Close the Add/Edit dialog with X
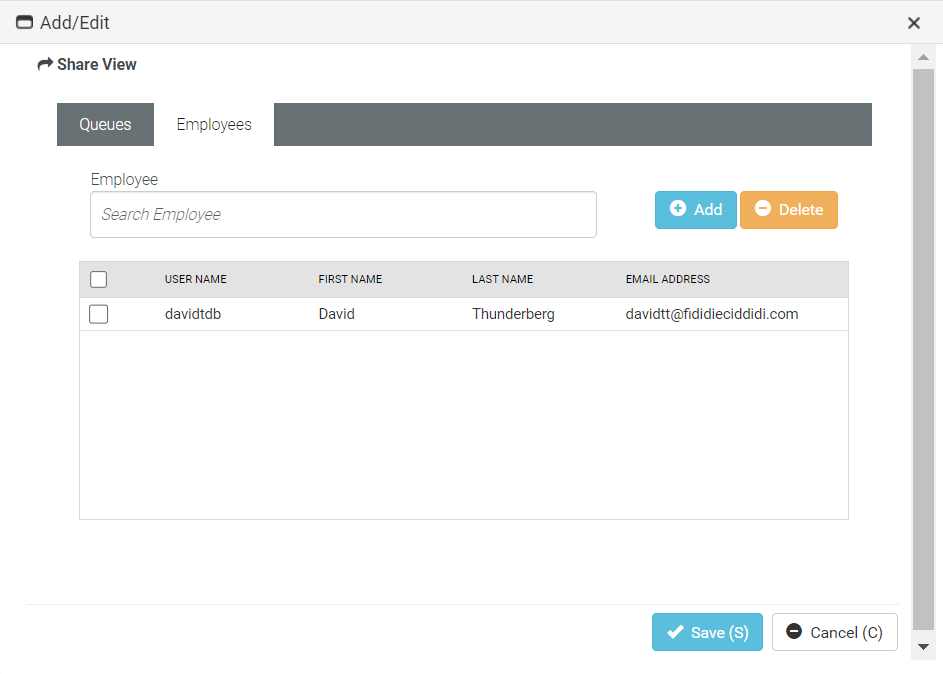 [913, 23]
